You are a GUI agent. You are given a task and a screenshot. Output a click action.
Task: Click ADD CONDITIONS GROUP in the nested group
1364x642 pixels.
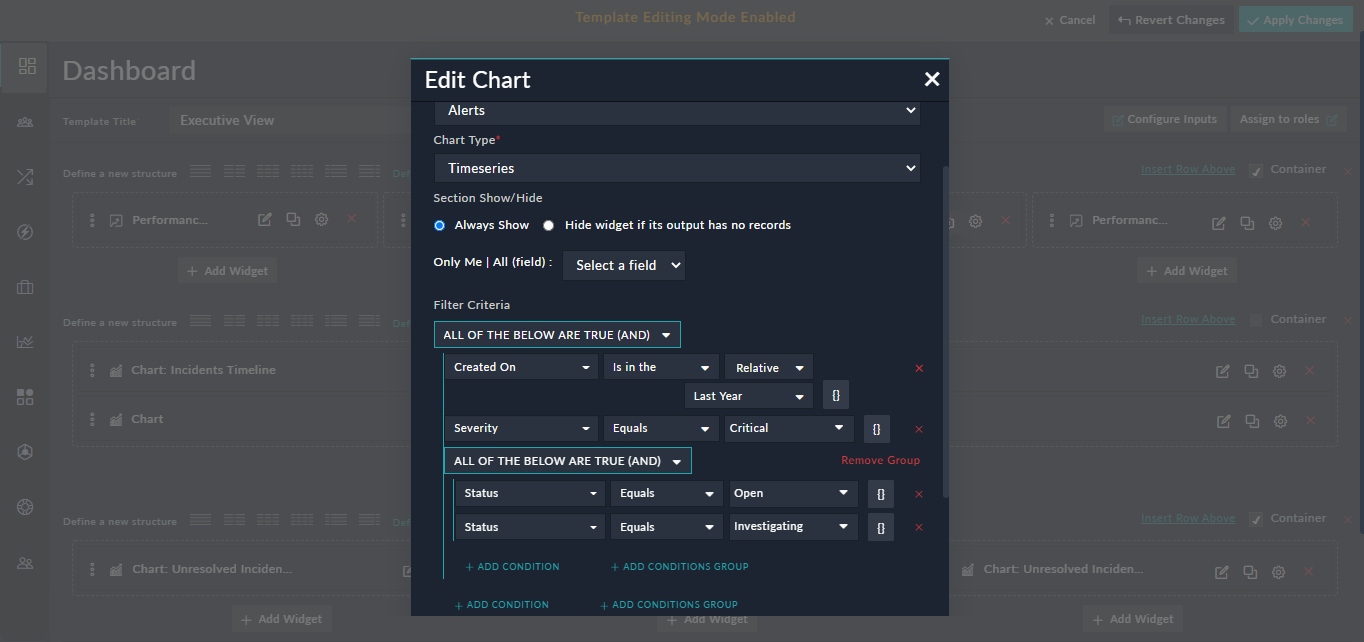(x=679, y=565)
